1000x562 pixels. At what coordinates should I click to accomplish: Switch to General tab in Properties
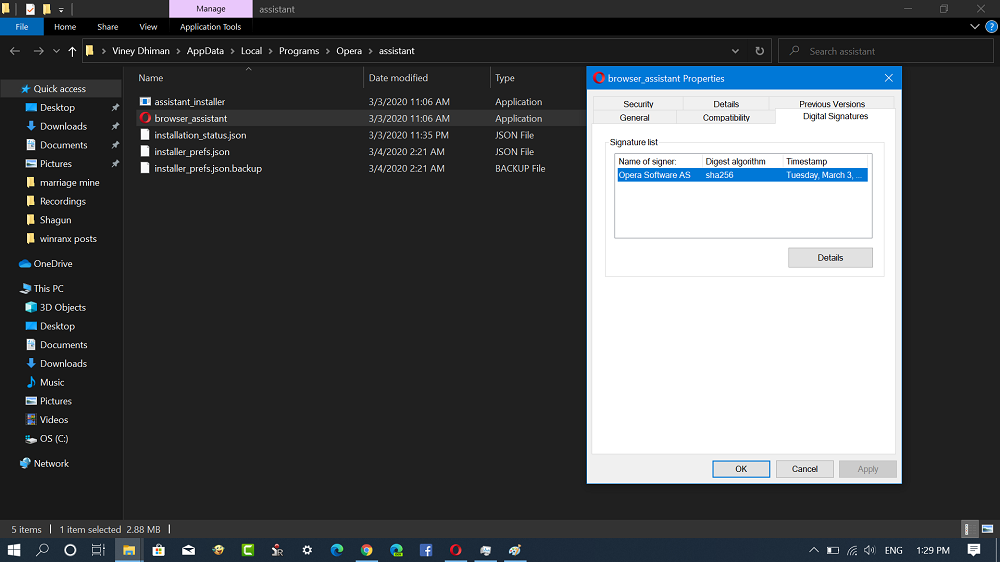[635, 117]
